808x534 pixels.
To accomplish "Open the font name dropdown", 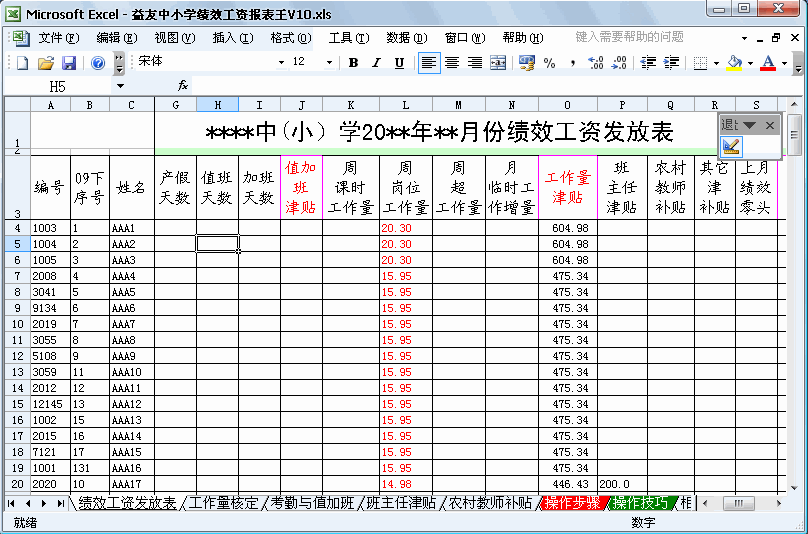I will click(x=281, y=62).
